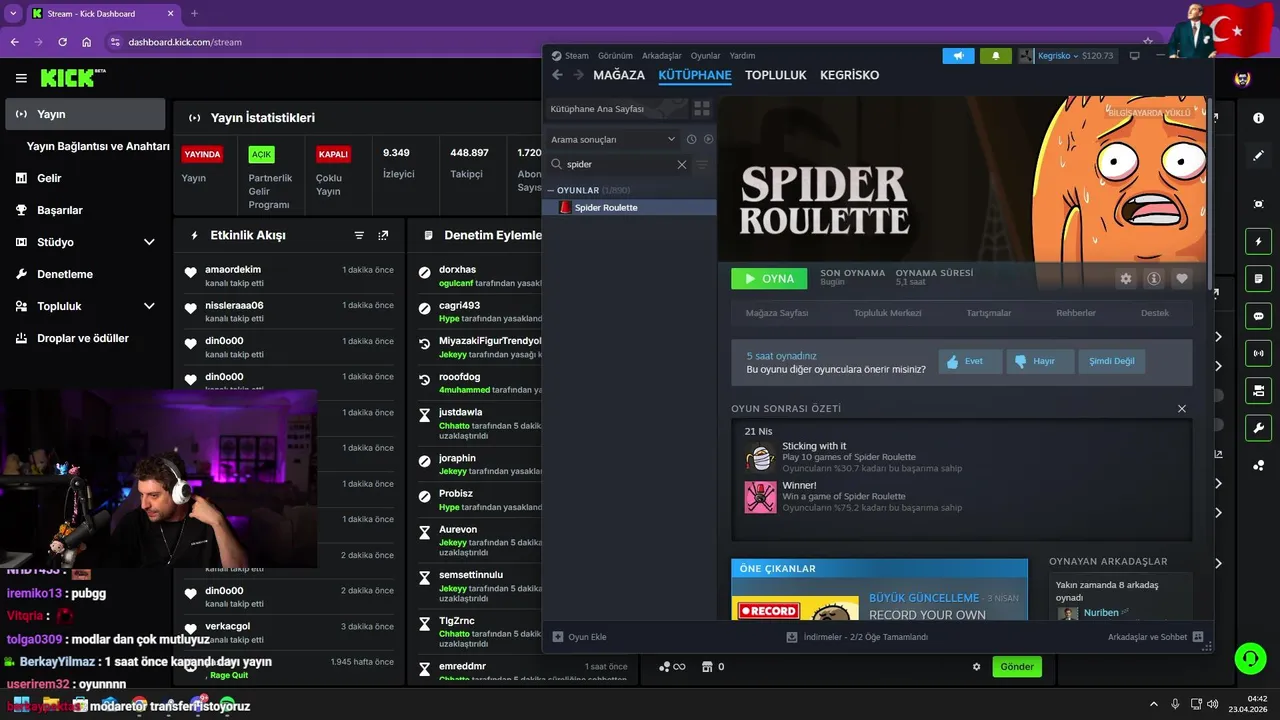Open advanced library filter icon
This screenshot has width=1280, height=720.
[x=702, y=164]
